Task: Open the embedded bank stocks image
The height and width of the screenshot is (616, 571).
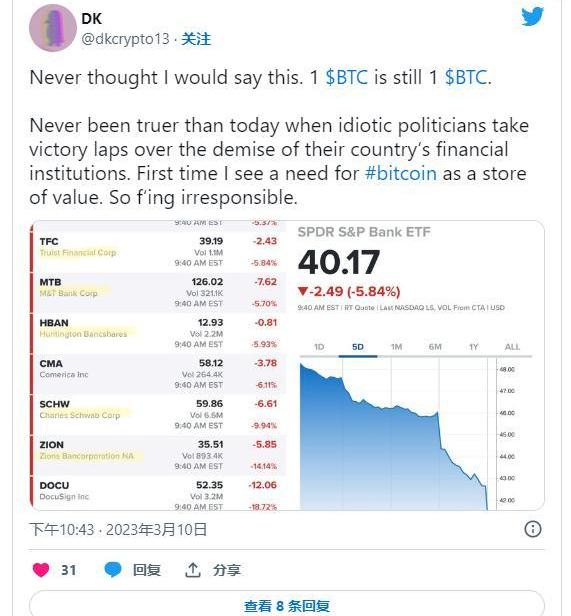Action: (x=287, y=365)
